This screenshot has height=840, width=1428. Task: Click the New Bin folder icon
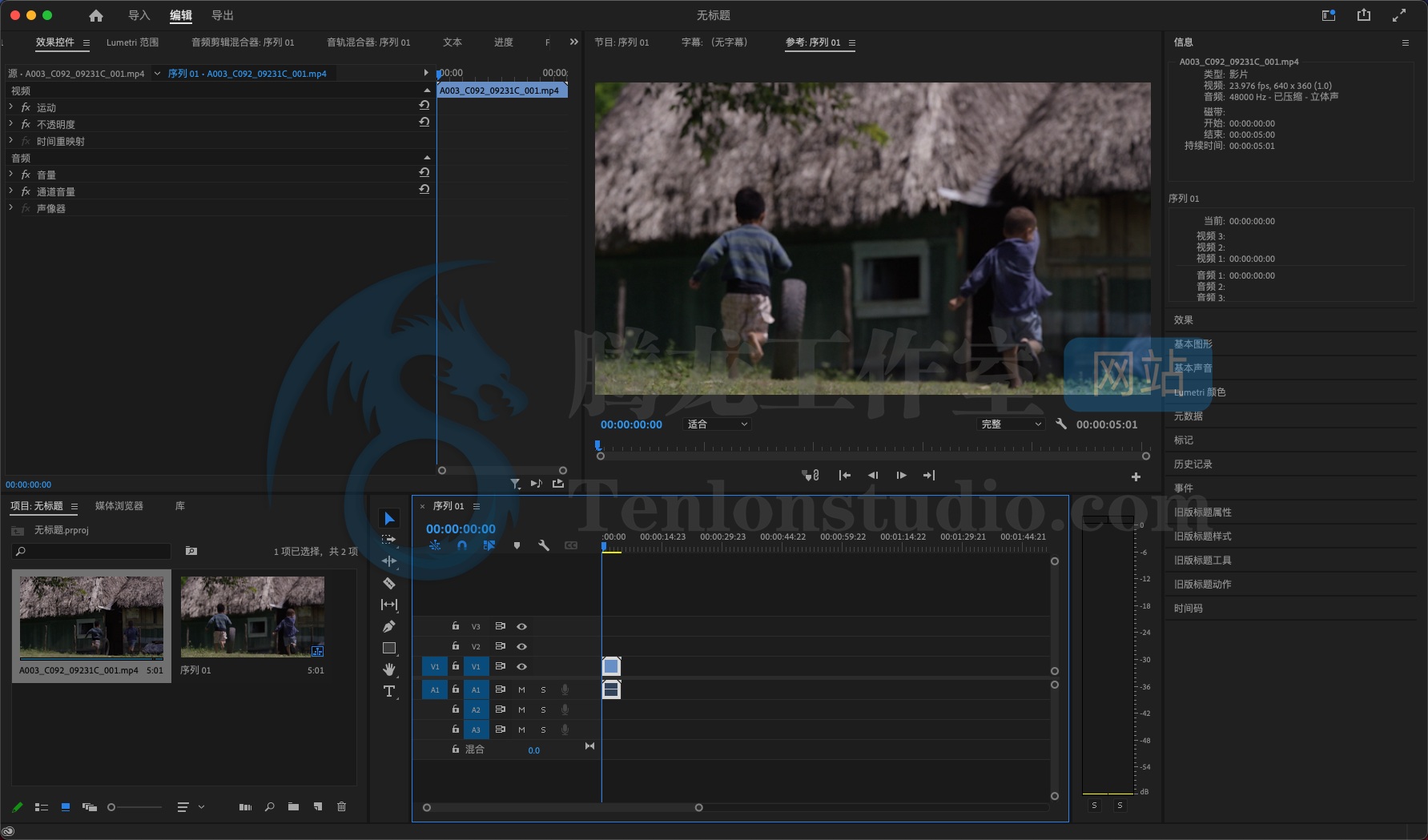(x=293, y=806)
